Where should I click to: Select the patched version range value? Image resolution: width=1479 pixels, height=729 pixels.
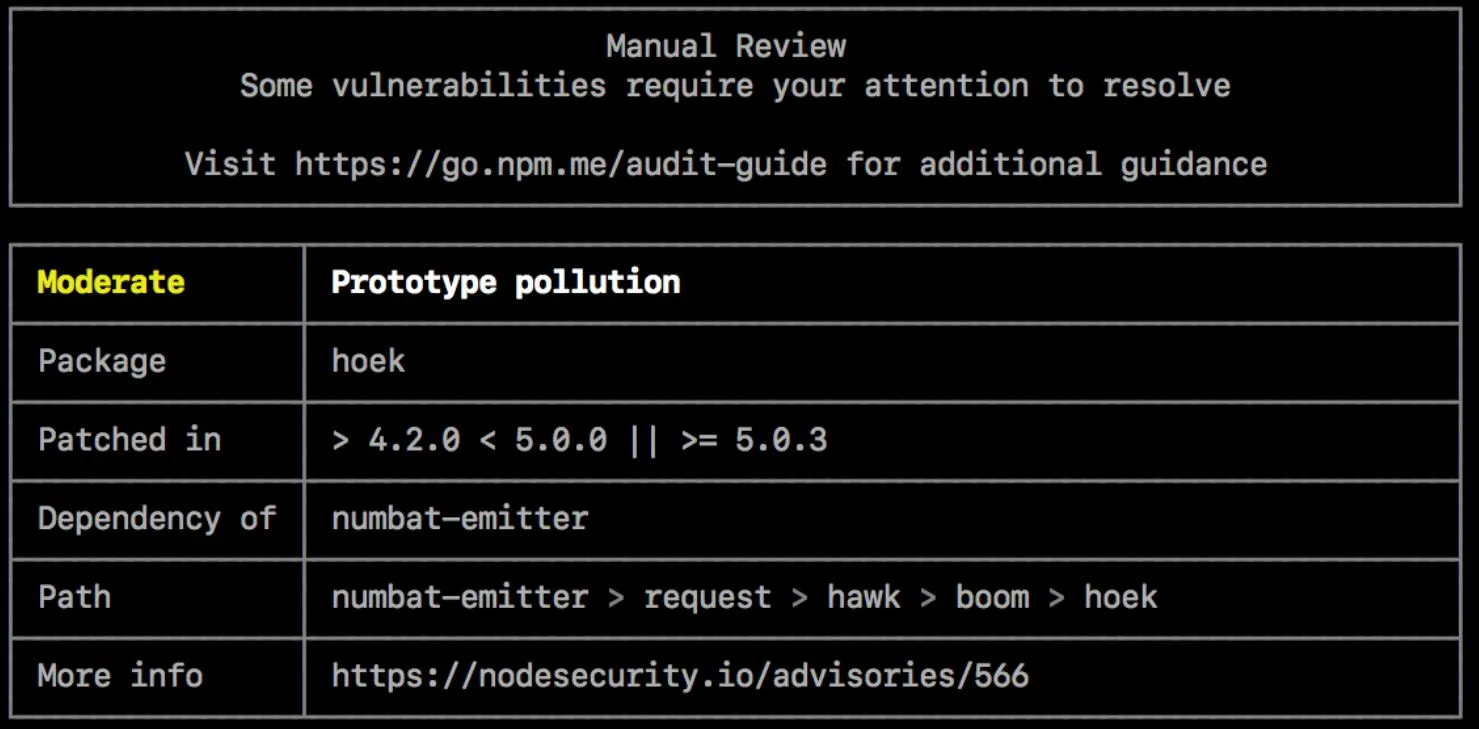point(580,440)
